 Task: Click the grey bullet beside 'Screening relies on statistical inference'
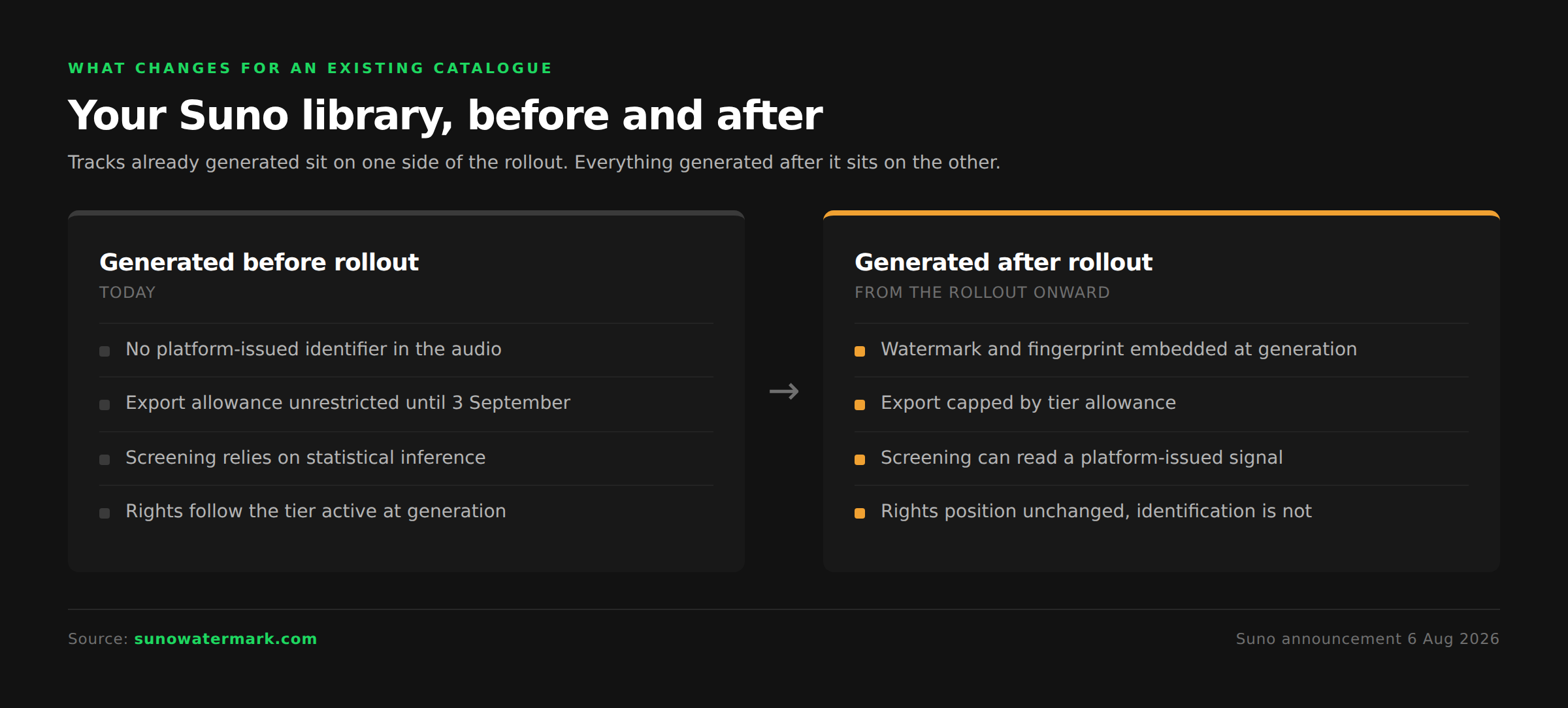point(105,460)
